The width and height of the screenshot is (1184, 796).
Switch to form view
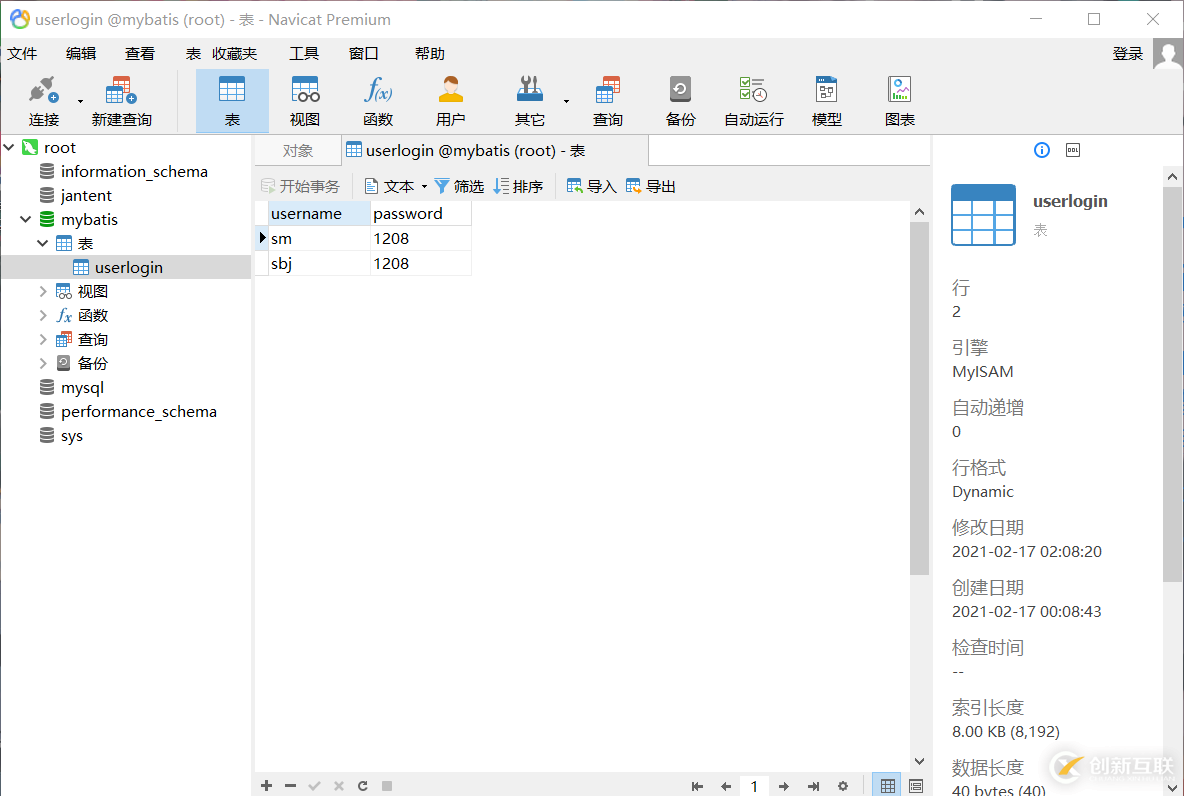click(916, 786)
